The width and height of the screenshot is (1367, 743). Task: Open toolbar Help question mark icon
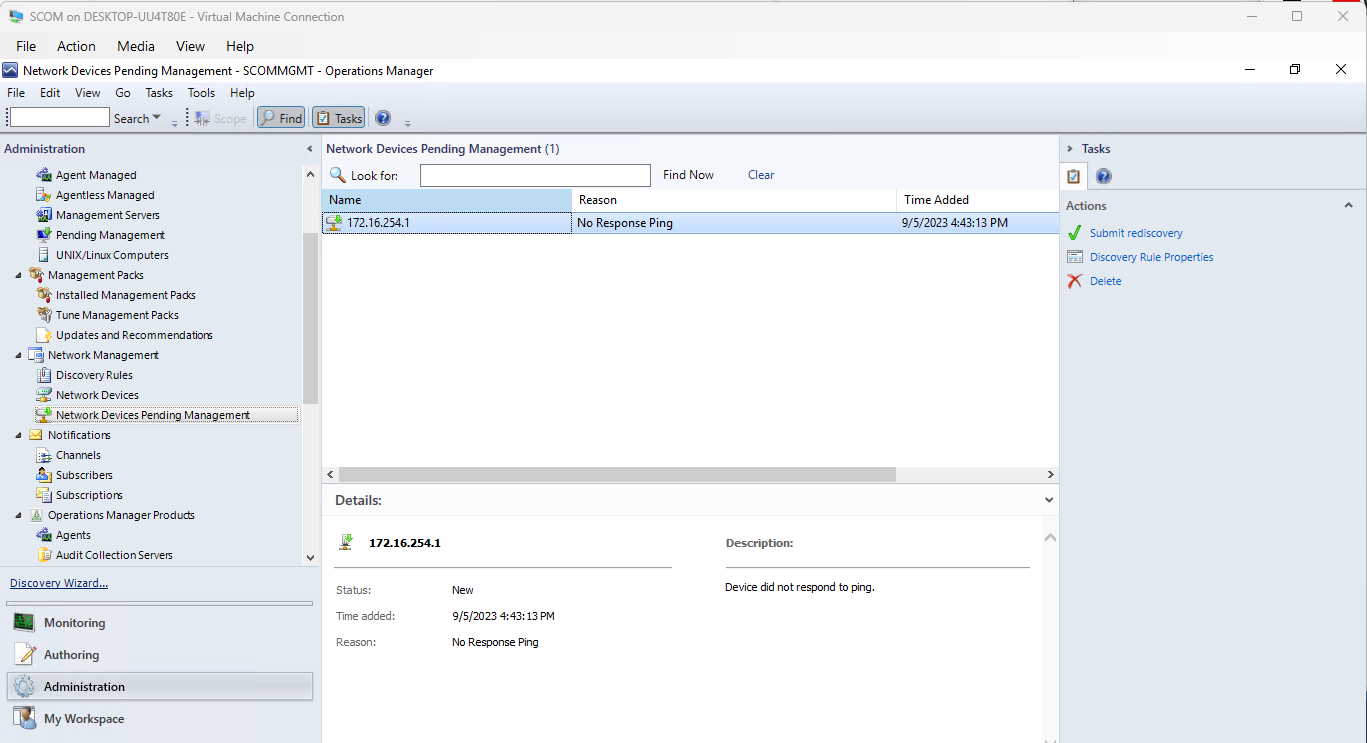tap(383, 118)
